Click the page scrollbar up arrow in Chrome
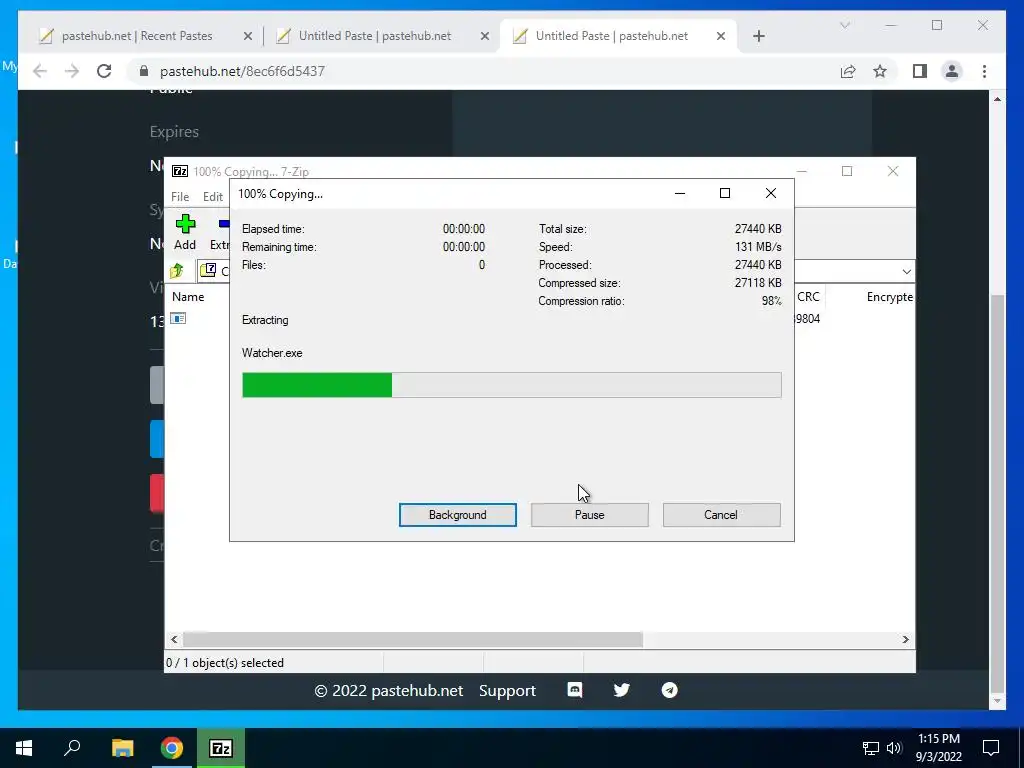 pyautogui.click(x=997, y=99)
